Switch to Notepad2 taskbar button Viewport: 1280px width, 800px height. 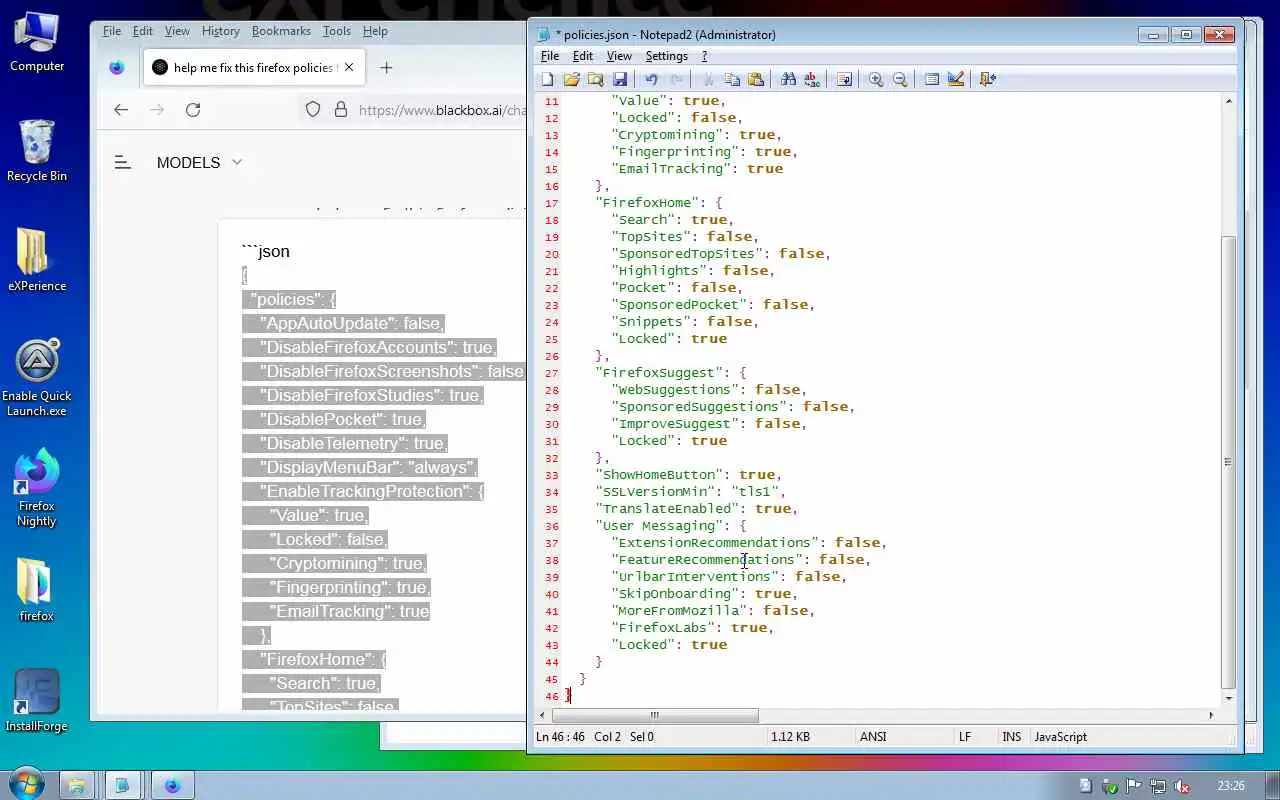[122, 785]
